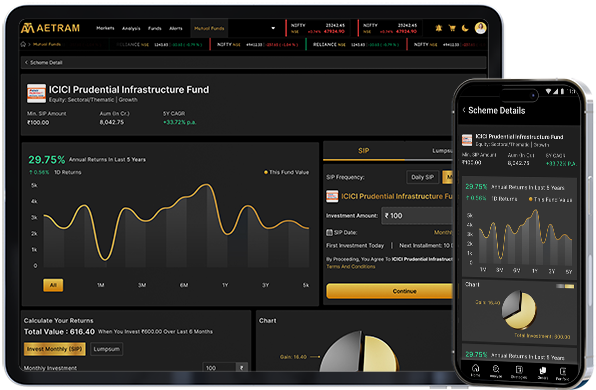Go back using the Scheme Detail chevron

[x=26, y=62]
